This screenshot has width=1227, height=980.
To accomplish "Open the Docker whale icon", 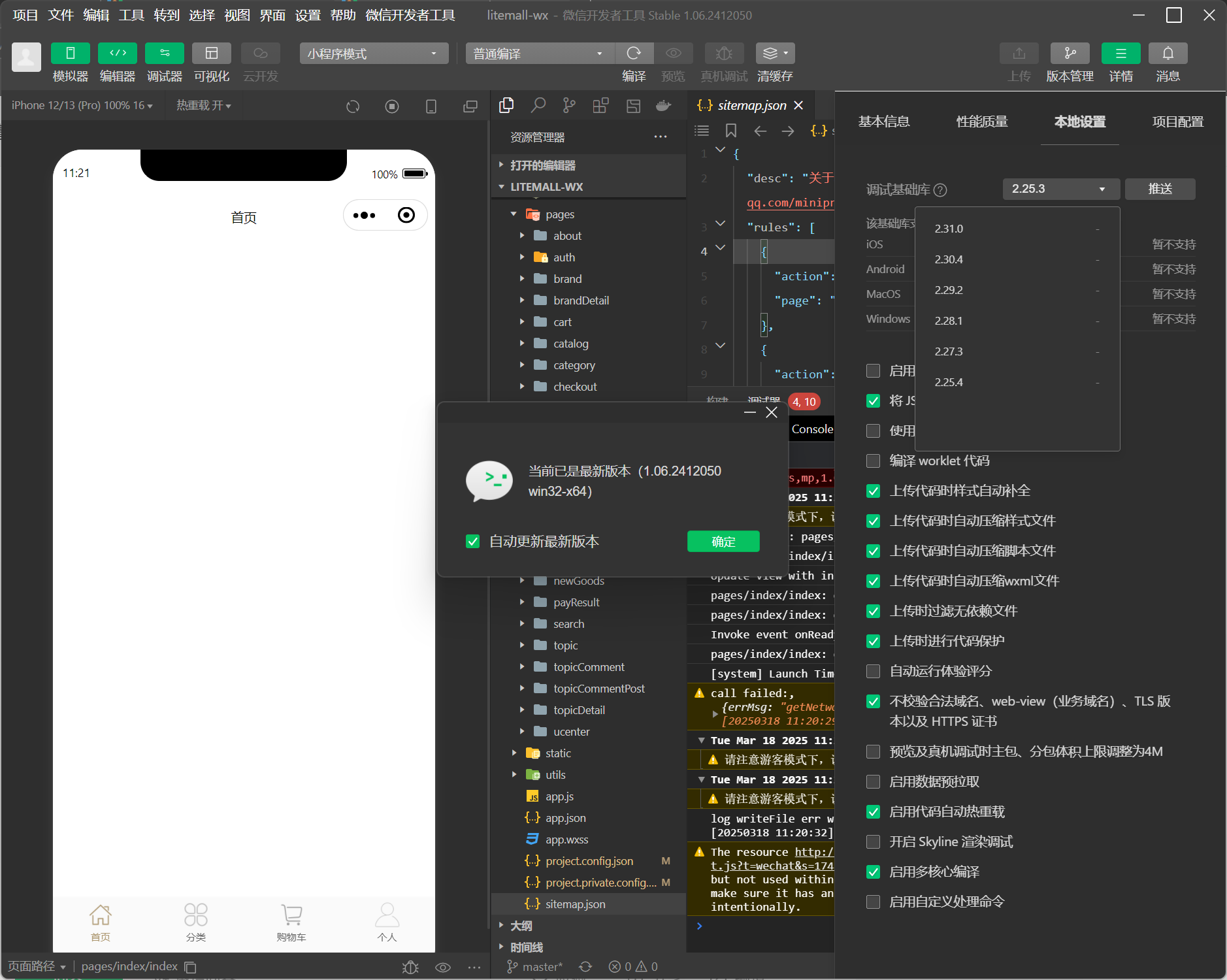I will click(x=664, y=105).
